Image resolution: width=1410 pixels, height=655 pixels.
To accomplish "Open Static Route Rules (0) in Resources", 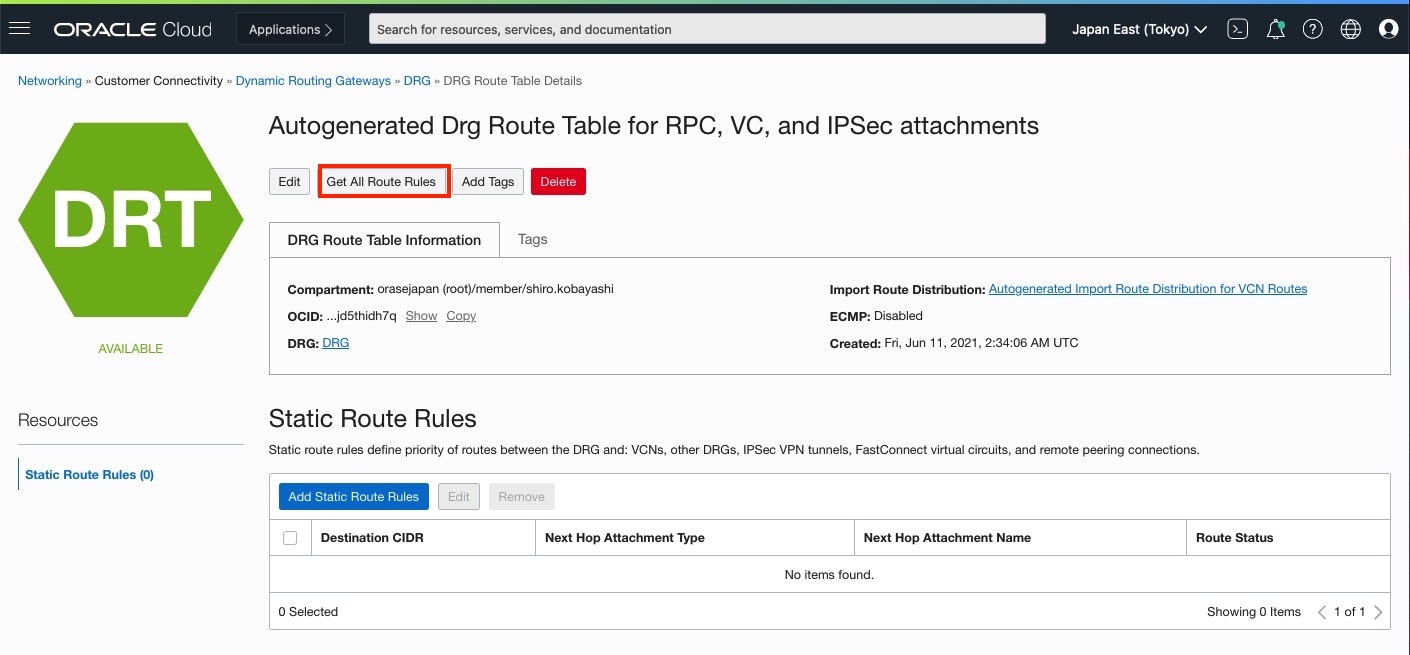I will click(x=89, y=475).
